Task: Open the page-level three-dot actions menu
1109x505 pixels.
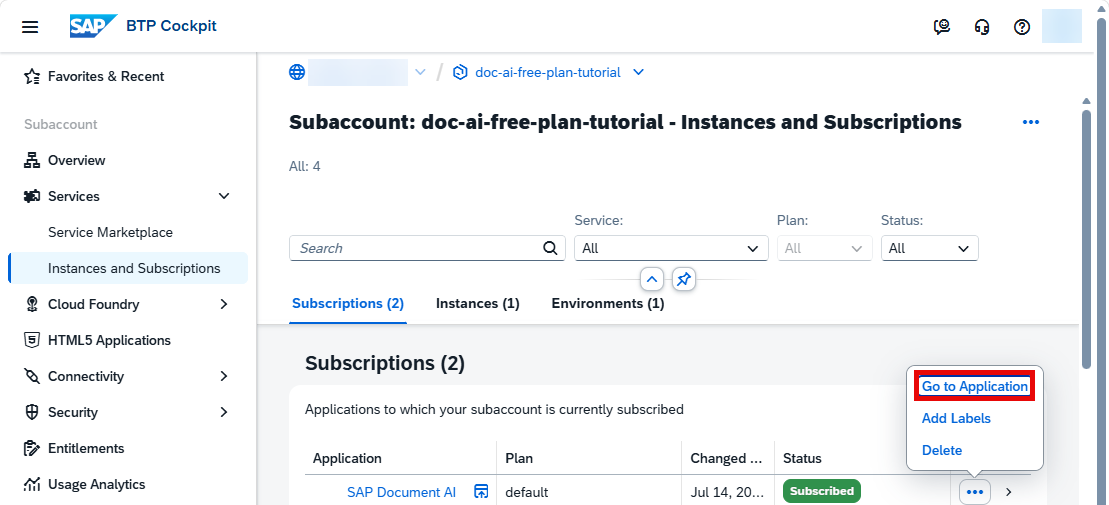Action: [1030, 122]
